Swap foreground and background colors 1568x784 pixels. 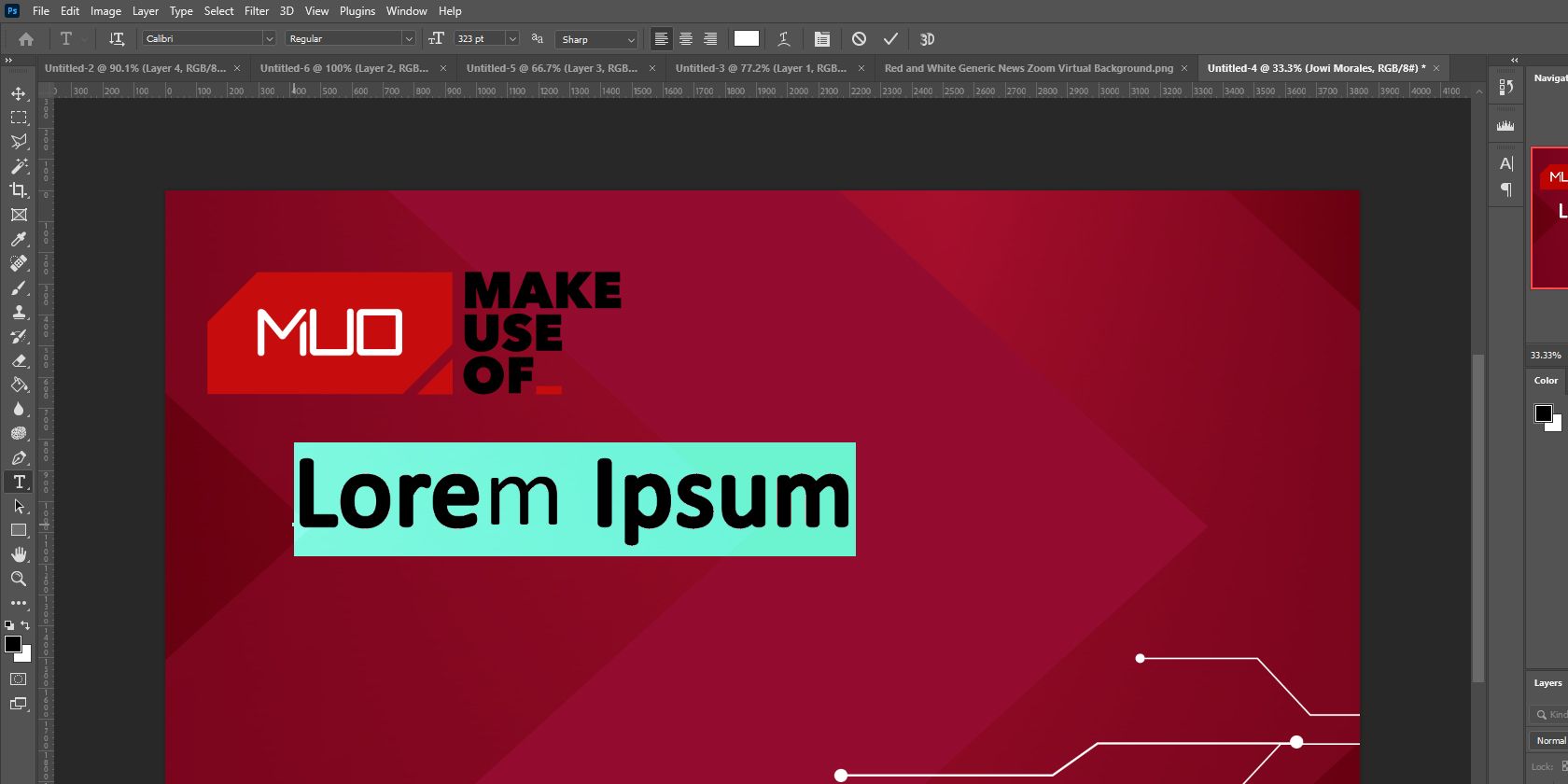25,625
